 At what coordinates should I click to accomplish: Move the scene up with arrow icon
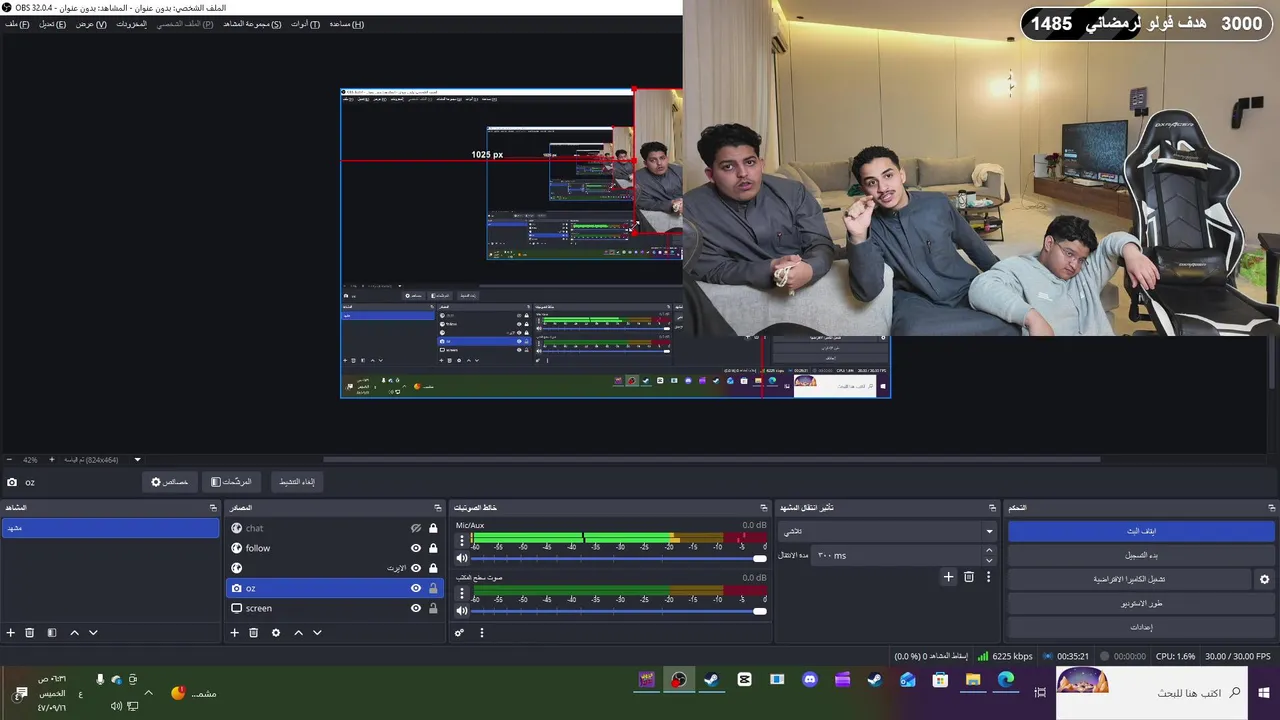point(74,633)
